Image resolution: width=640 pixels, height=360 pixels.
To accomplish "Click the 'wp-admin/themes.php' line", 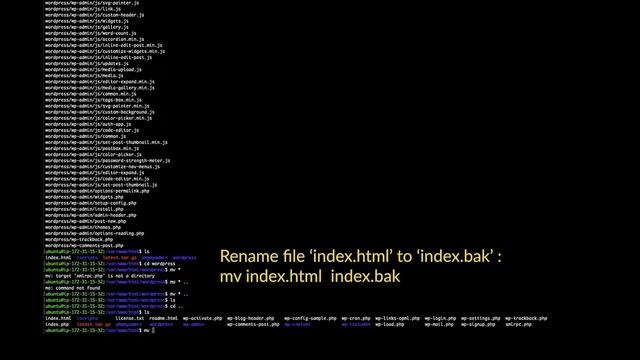I will pos(83,227).
